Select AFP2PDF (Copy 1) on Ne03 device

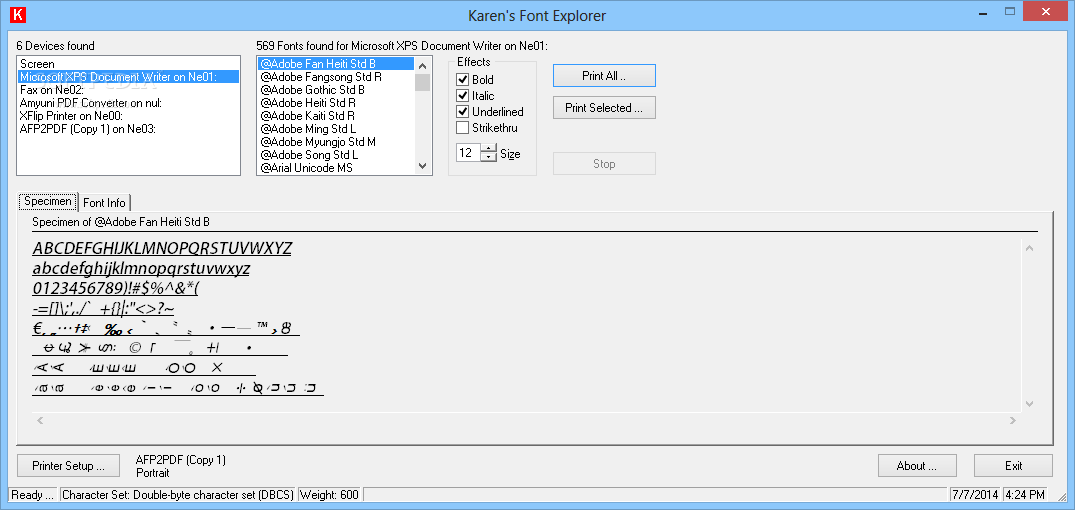(128, 129)
